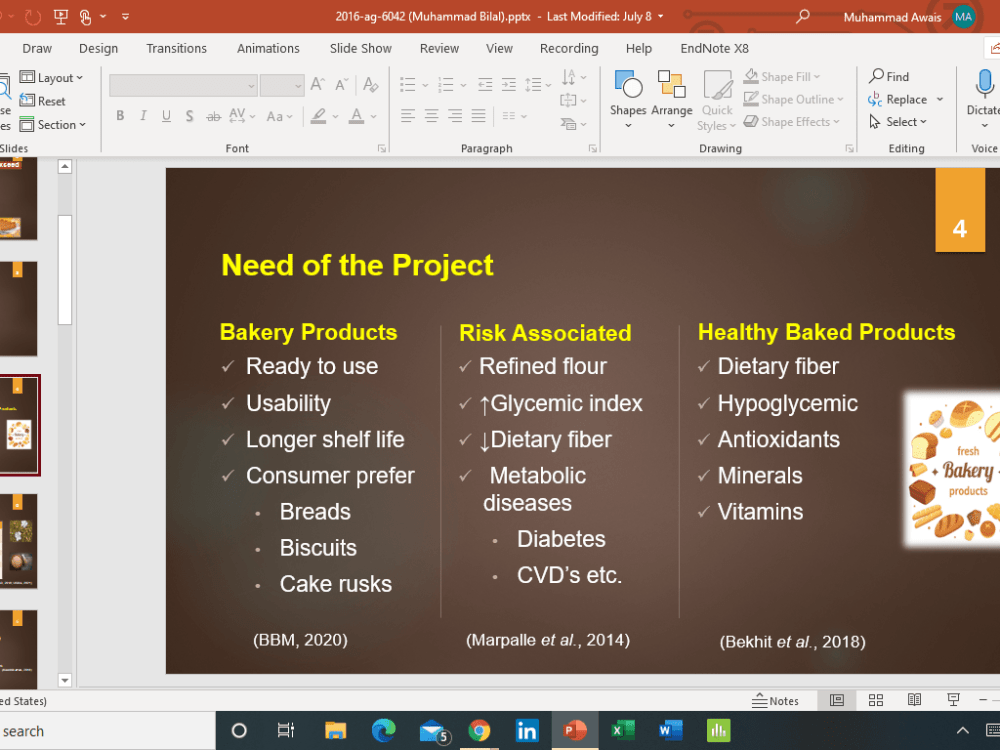
Task: Open Text Direction options
Action: pyautogui.click(x=573, y=77)
